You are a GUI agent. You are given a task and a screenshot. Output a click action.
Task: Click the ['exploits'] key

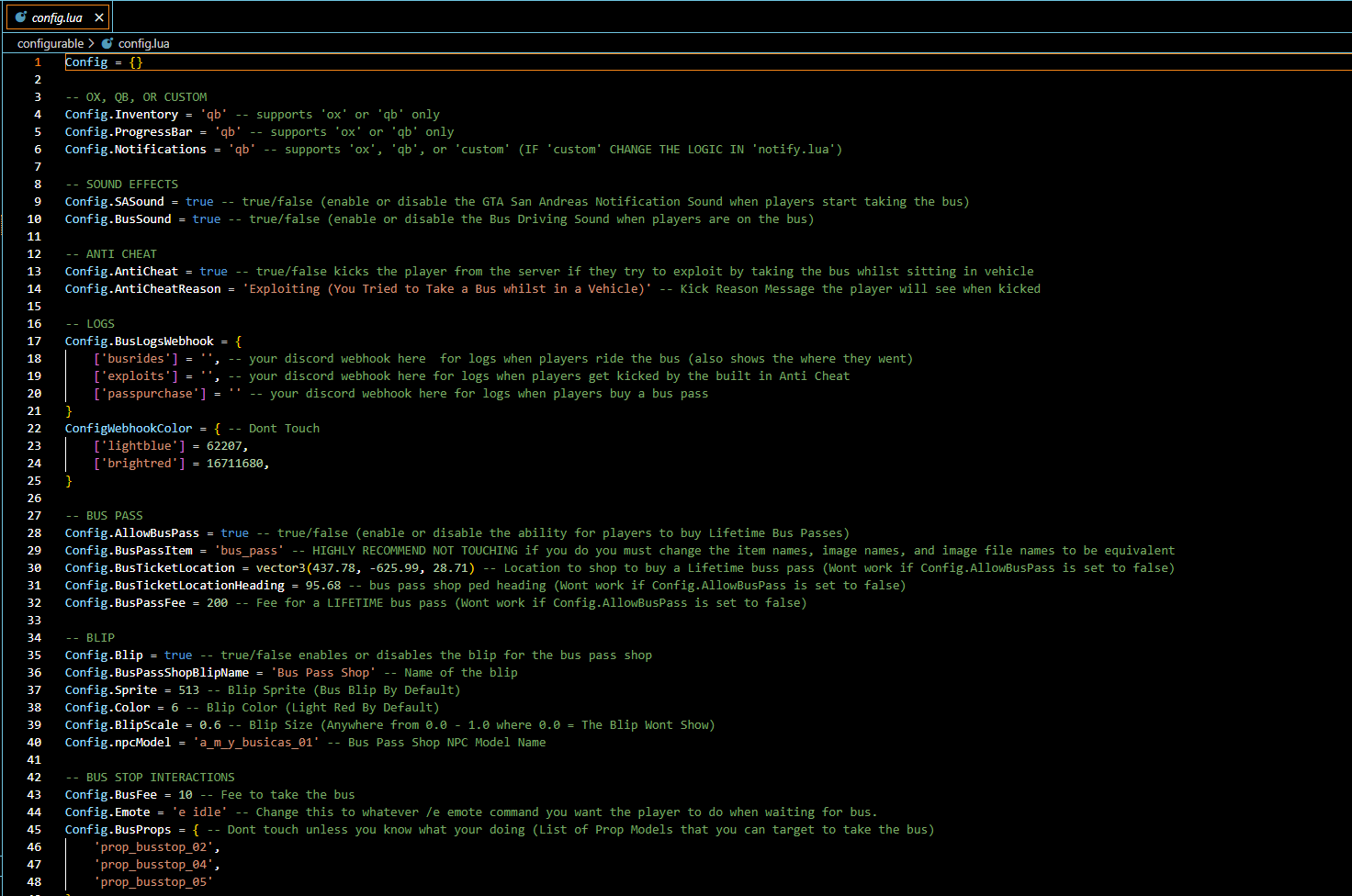136,376
